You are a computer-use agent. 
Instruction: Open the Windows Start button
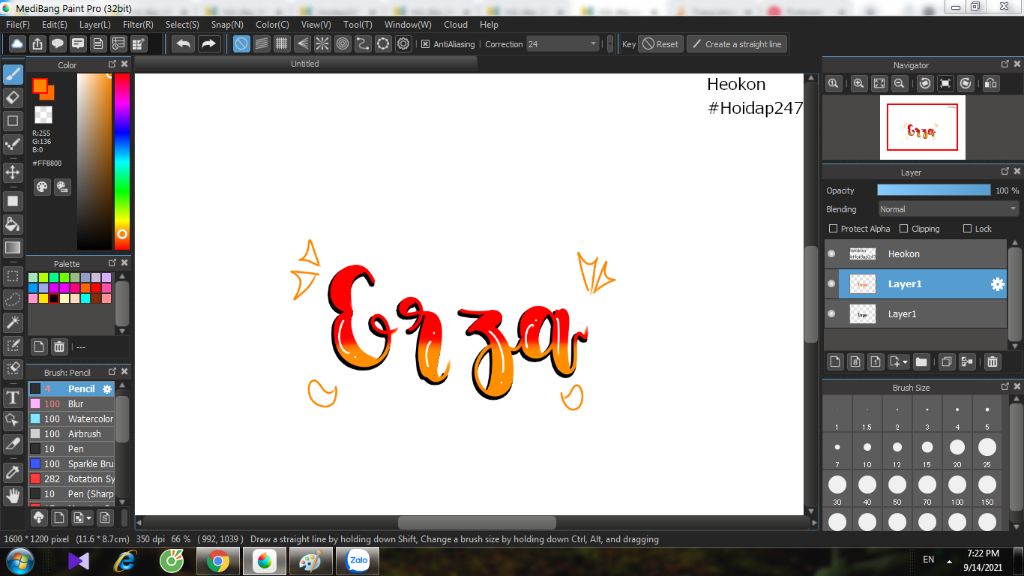tap(20, 561)
